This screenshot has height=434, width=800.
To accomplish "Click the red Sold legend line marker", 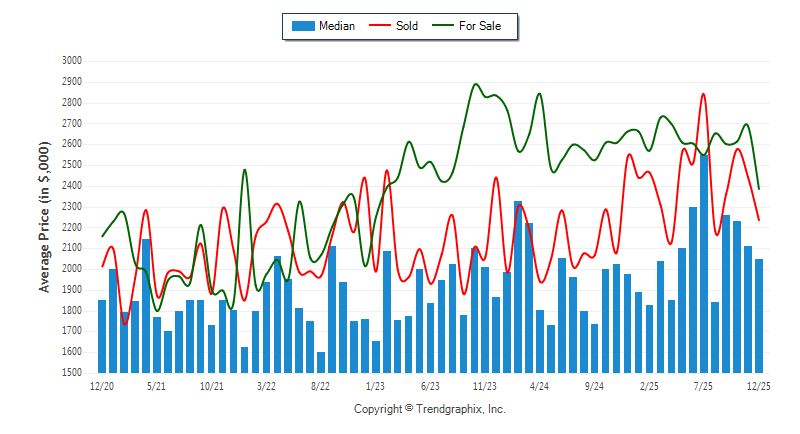I will coord(379,26).
